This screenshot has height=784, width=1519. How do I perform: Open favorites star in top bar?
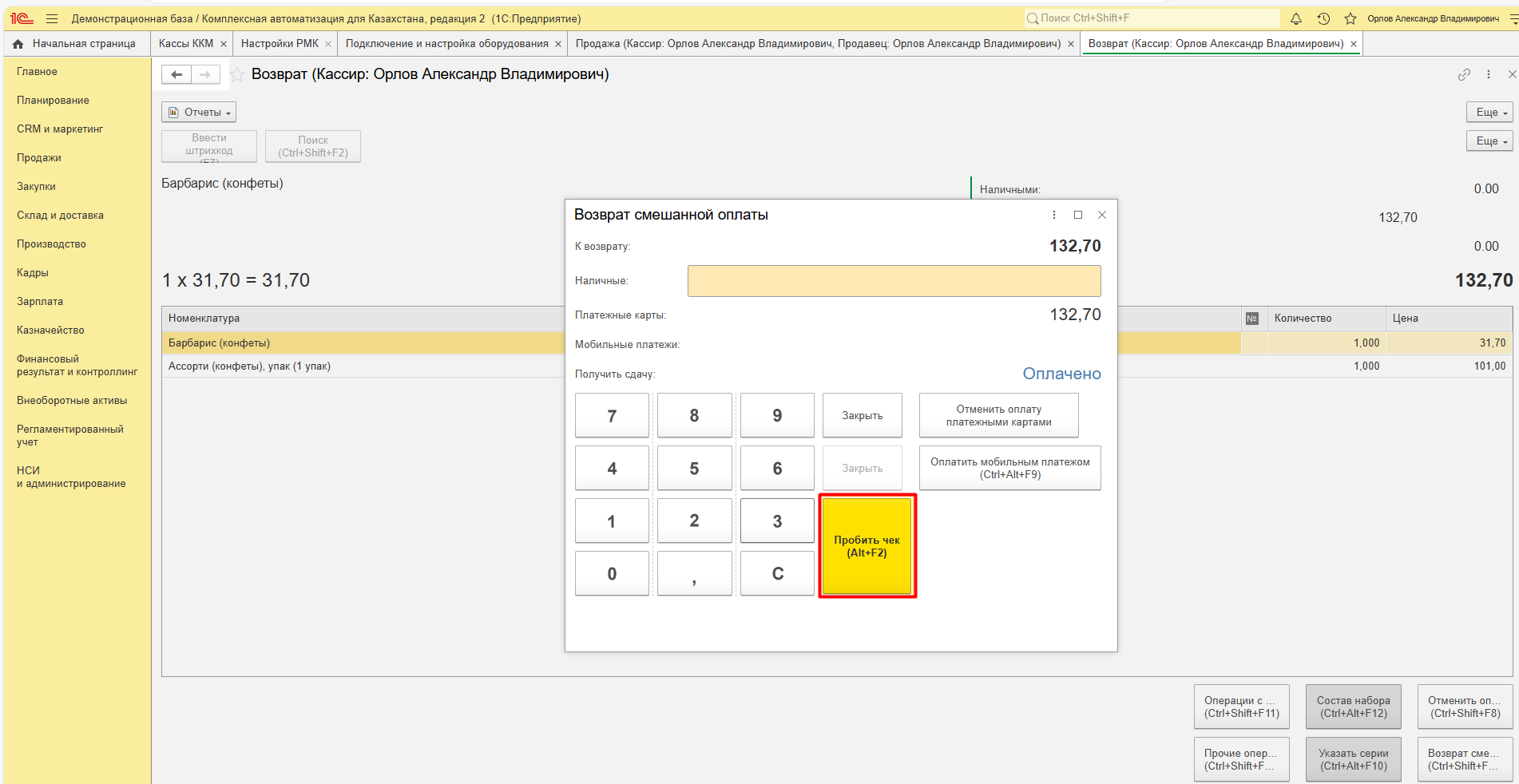tap(1350, 18)
